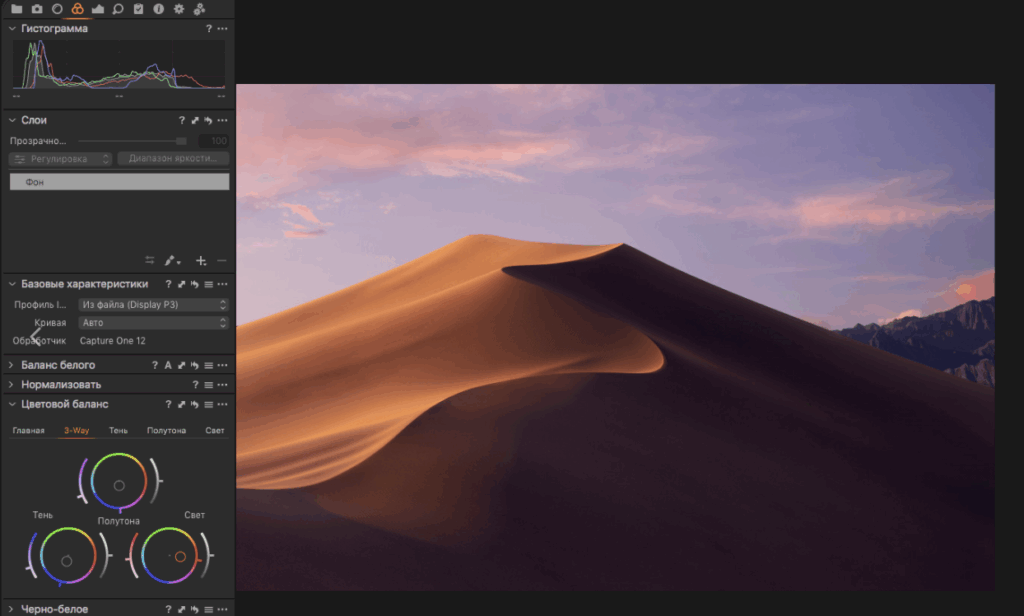This screenshot has width=1024, height=616.
Task: Open presets list icon in Базовые характеристики header
Action: tap(208, 284)
